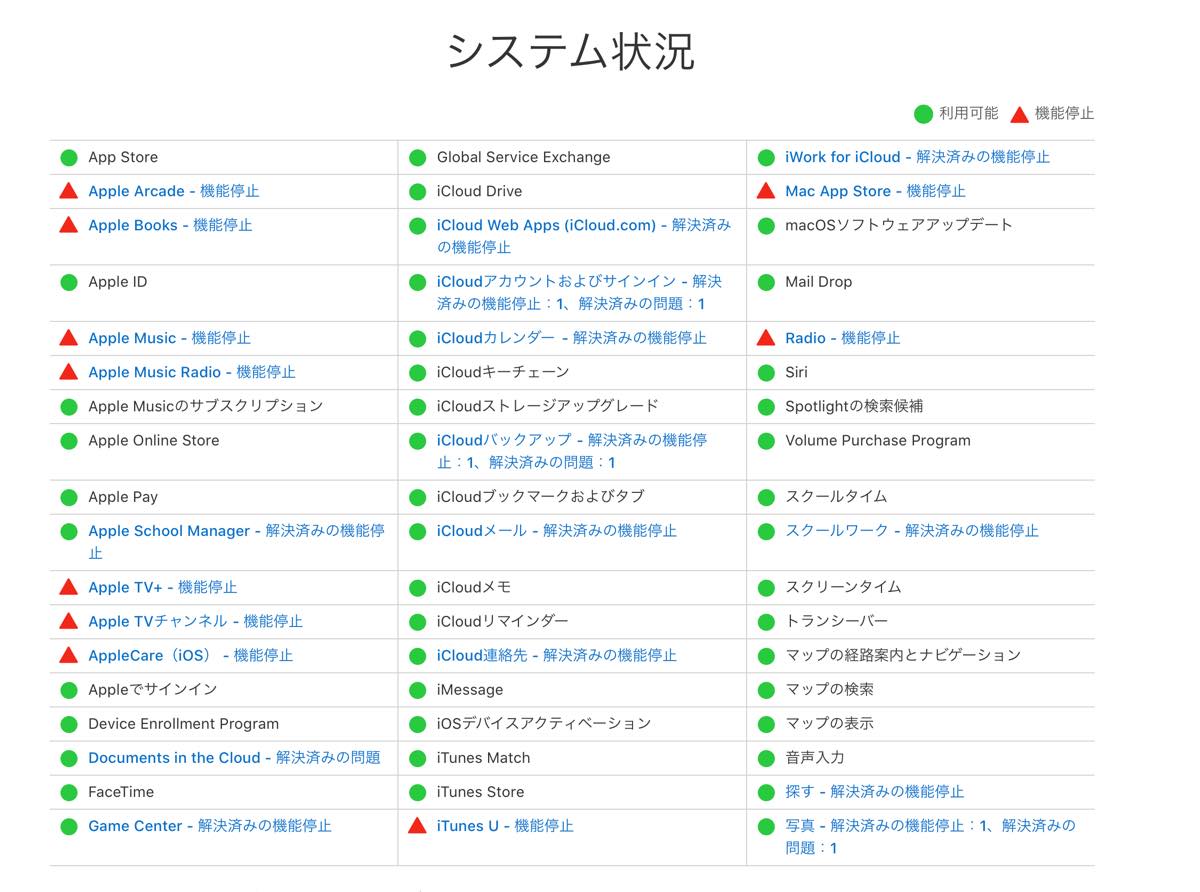Open the Game Center resolved outage link
Viewport: 1200px width, 892px height.
click(210, 826)
